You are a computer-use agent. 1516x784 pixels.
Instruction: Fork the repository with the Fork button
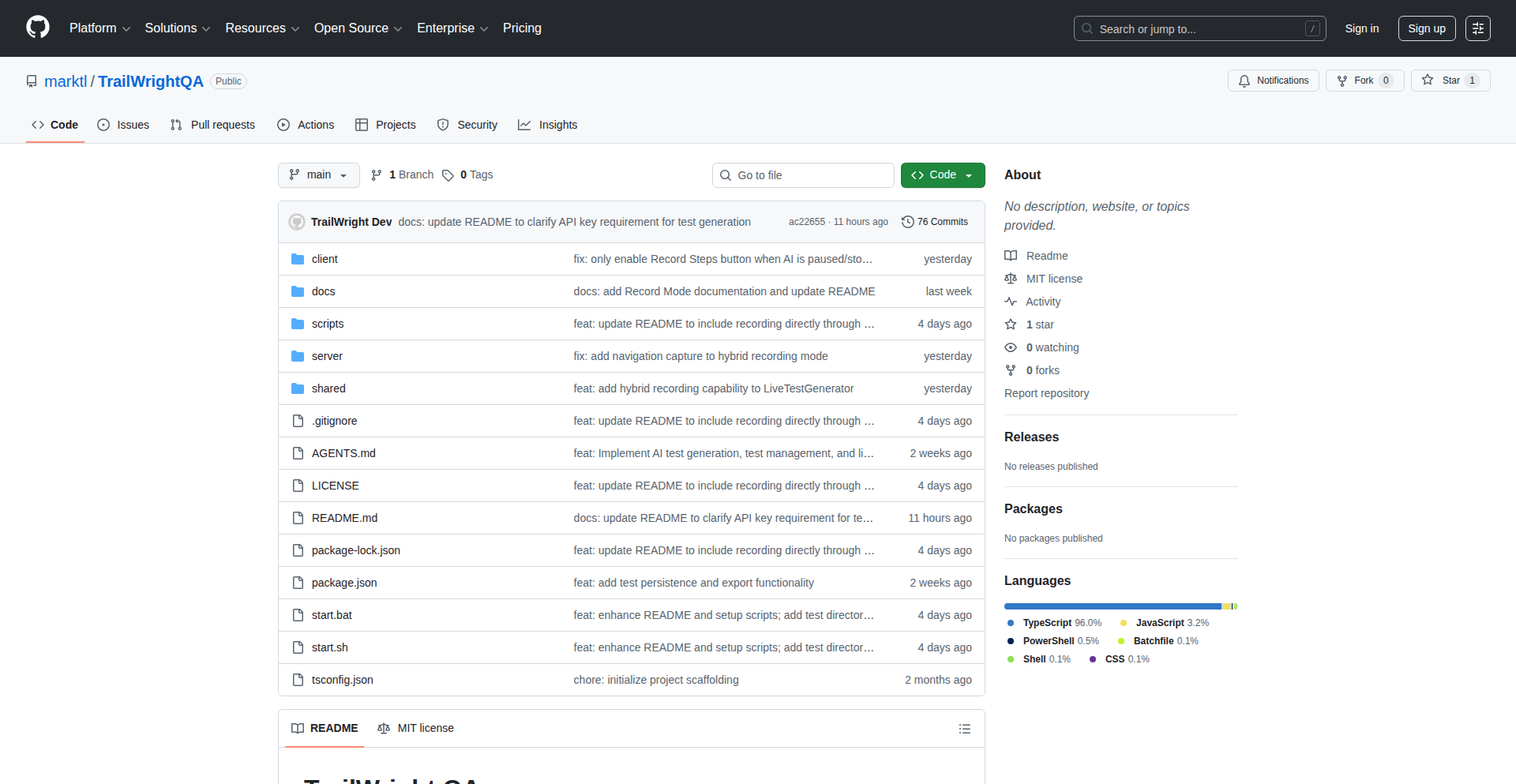[1364, 81]
